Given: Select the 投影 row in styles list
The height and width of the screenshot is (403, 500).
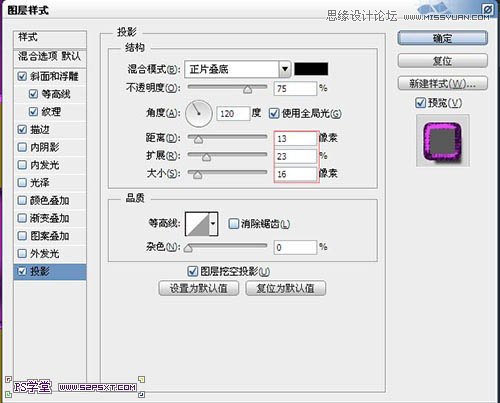Looking at the screenshot, I should coord(50,272).
